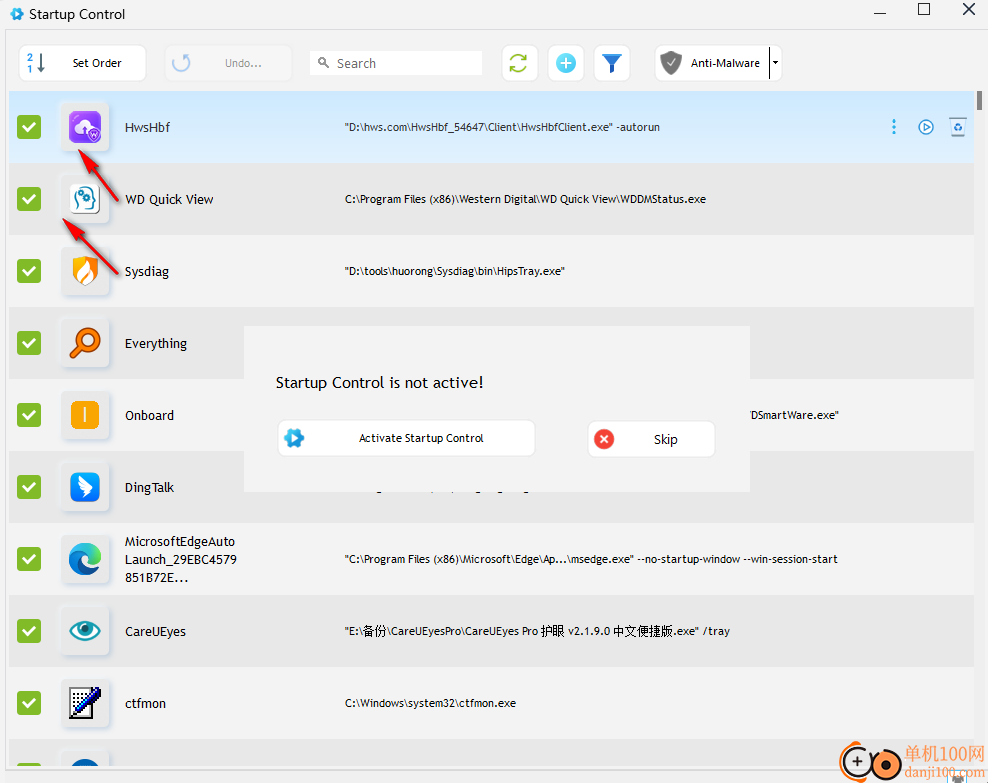Click the search magnifier icon
Screen dimensions: 988x783
tap(323, 63)
